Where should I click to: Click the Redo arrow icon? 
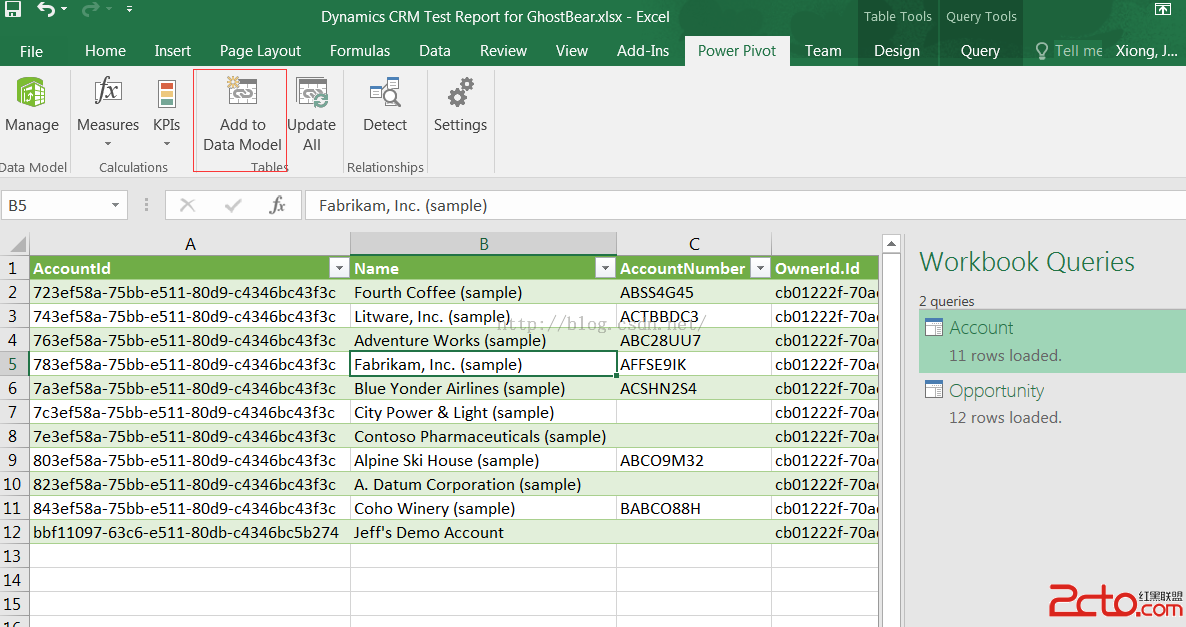(90, 9)
